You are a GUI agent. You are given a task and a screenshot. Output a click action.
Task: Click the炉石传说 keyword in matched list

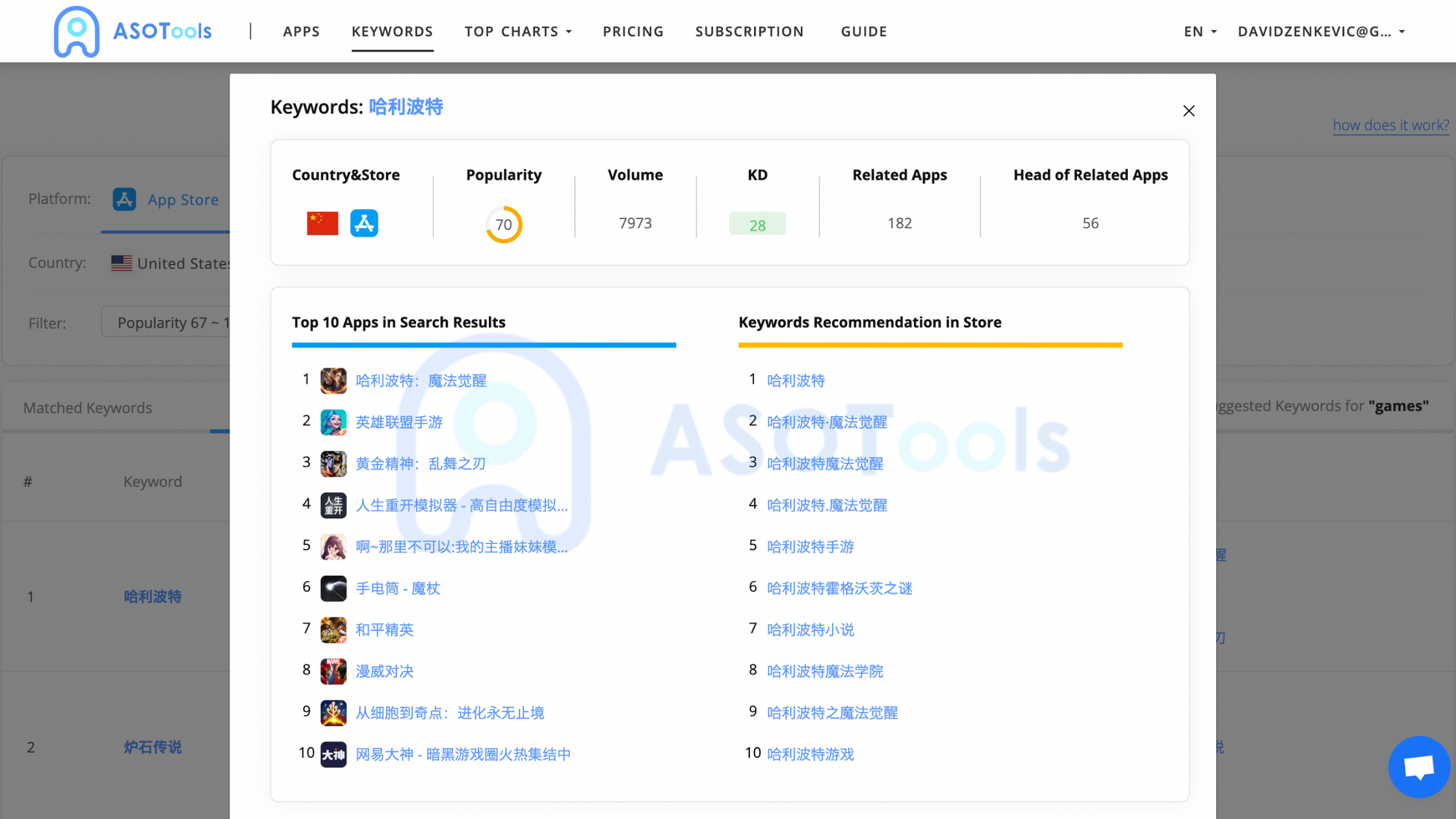click(153, 746)
